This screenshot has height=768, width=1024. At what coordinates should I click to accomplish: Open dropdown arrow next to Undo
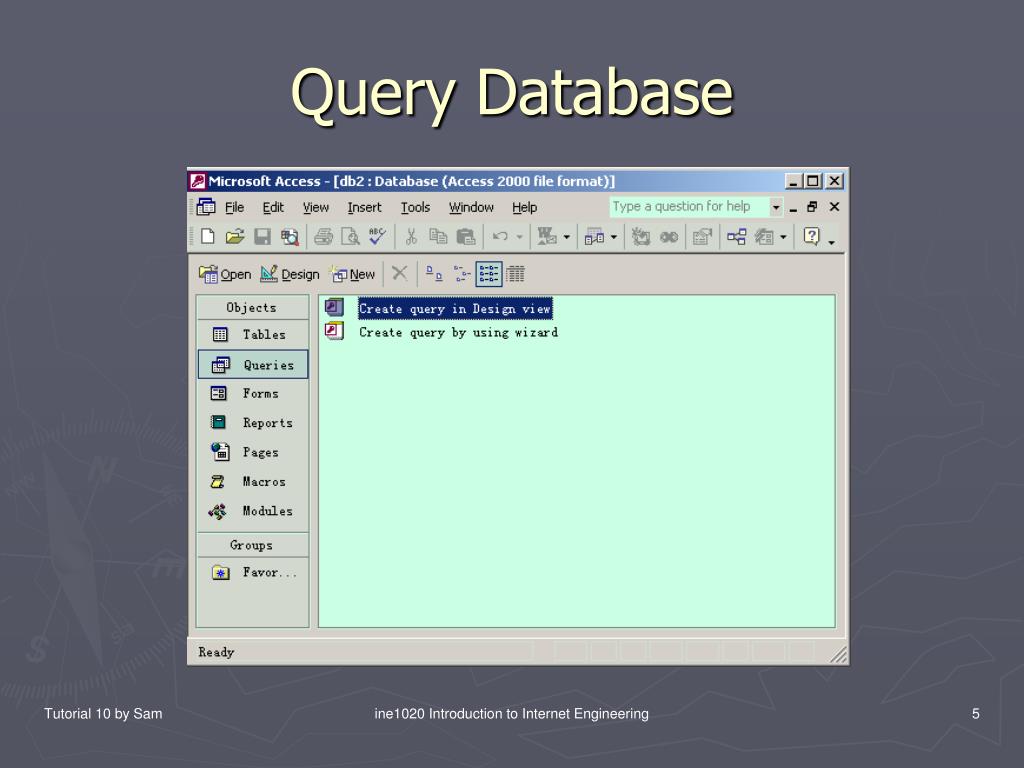click(x=520, y=237)
